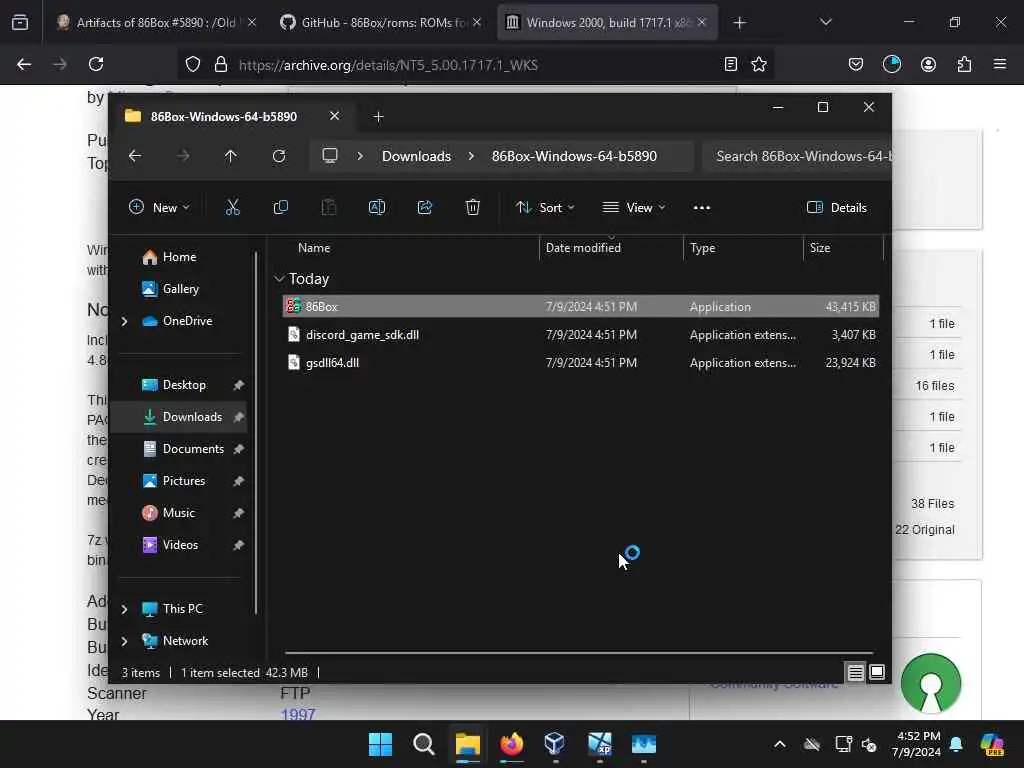Click the Search 86Box-Windows-64 field

(799, 156)
